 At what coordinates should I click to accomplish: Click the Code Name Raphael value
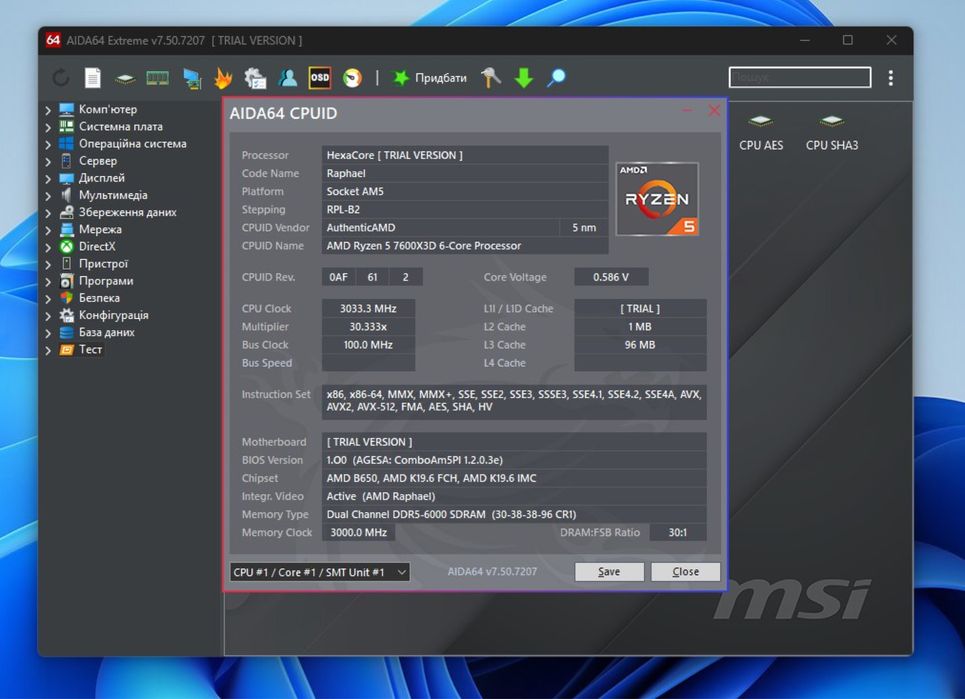(465, 174)
